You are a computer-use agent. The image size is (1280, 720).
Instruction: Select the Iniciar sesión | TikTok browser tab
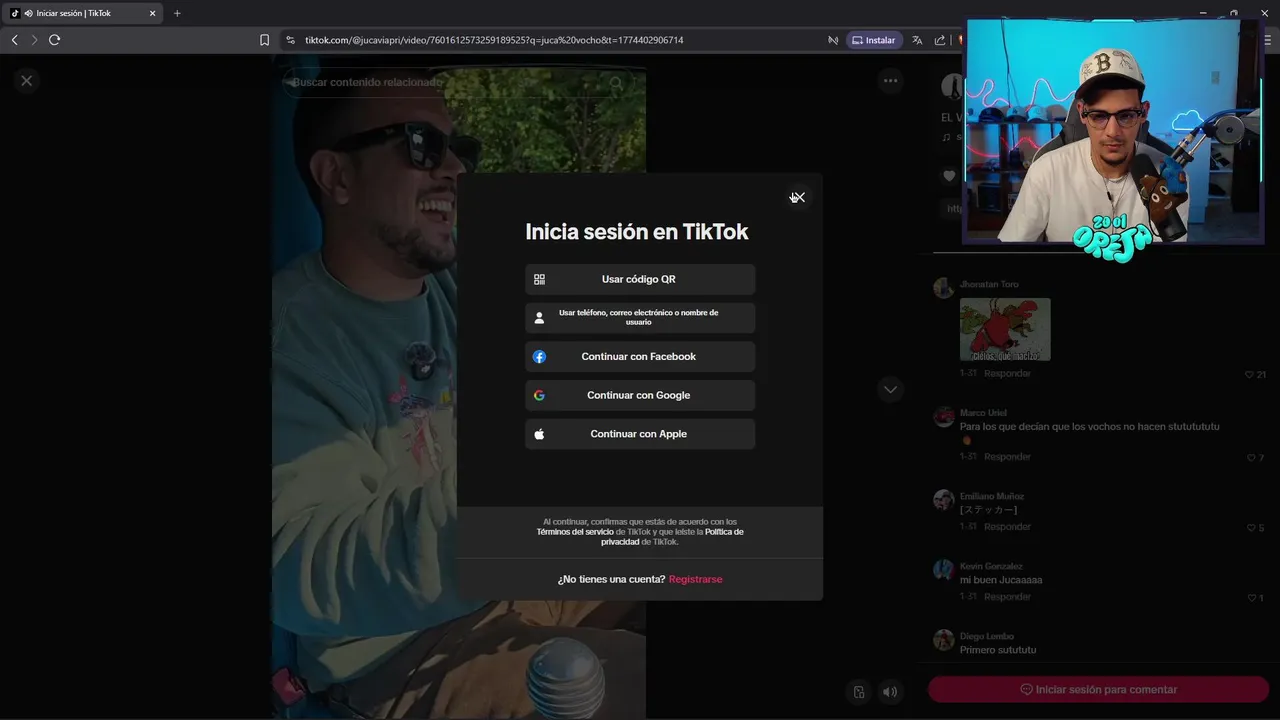(84, 13)
